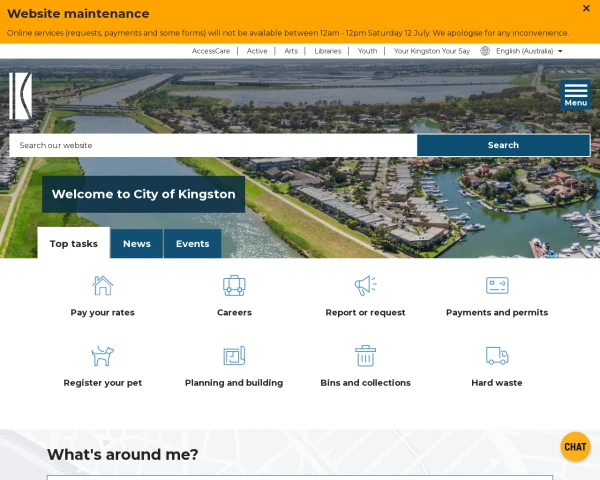Click the Pay your rates house icon
This screenshot has height=480, width=600.
click(103, 286)
